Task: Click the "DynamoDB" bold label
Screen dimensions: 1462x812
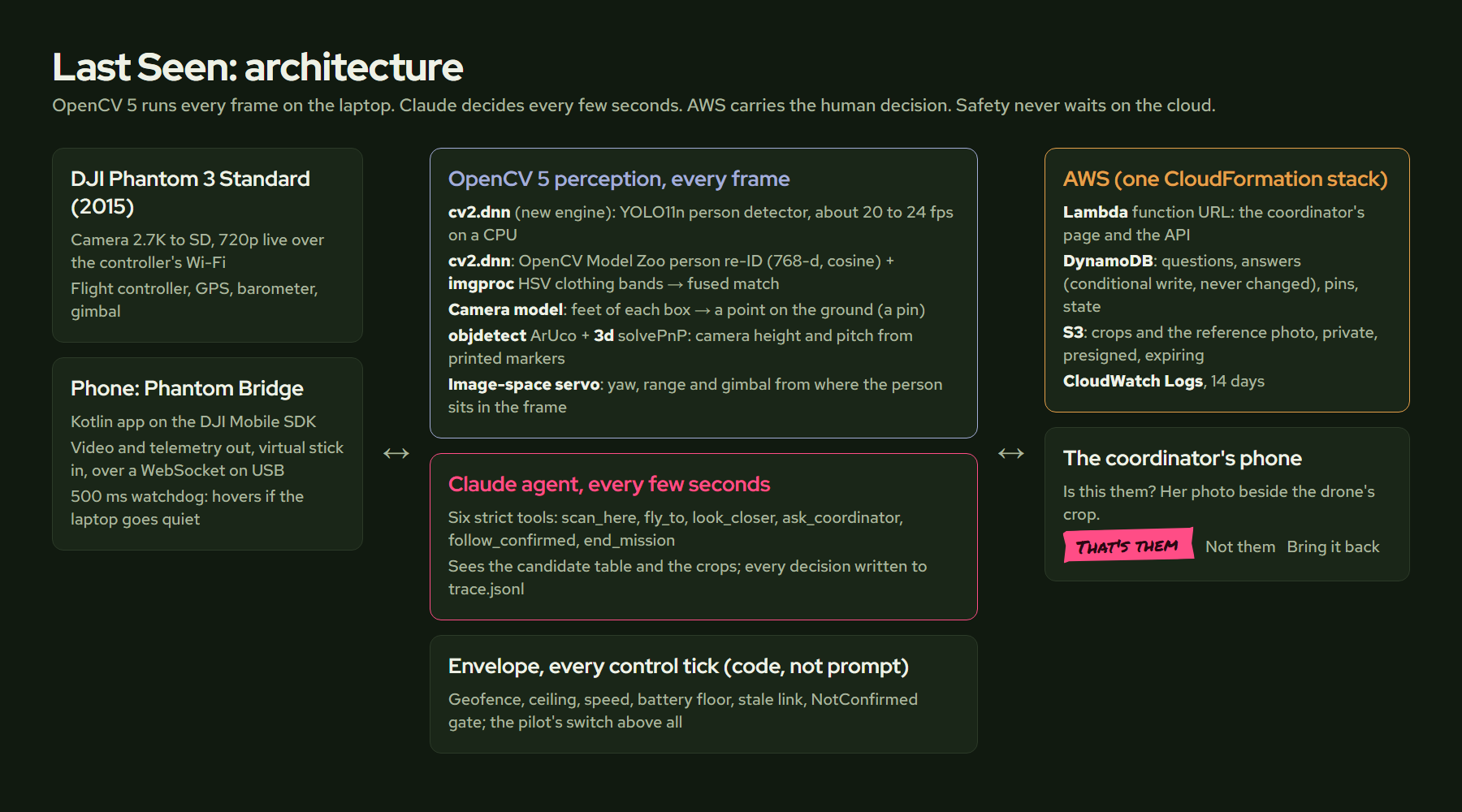Action: [x=1108, y=261]
